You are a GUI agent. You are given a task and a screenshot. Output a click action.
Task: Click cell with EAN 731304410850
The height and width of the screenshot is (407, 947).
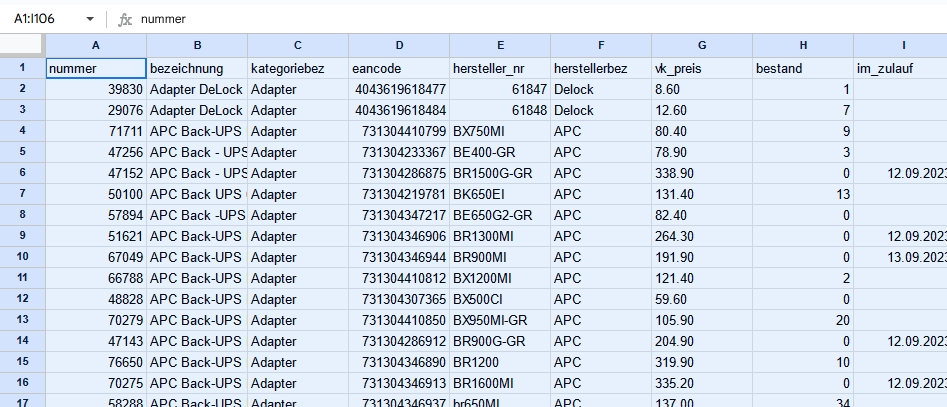(399, 320)
